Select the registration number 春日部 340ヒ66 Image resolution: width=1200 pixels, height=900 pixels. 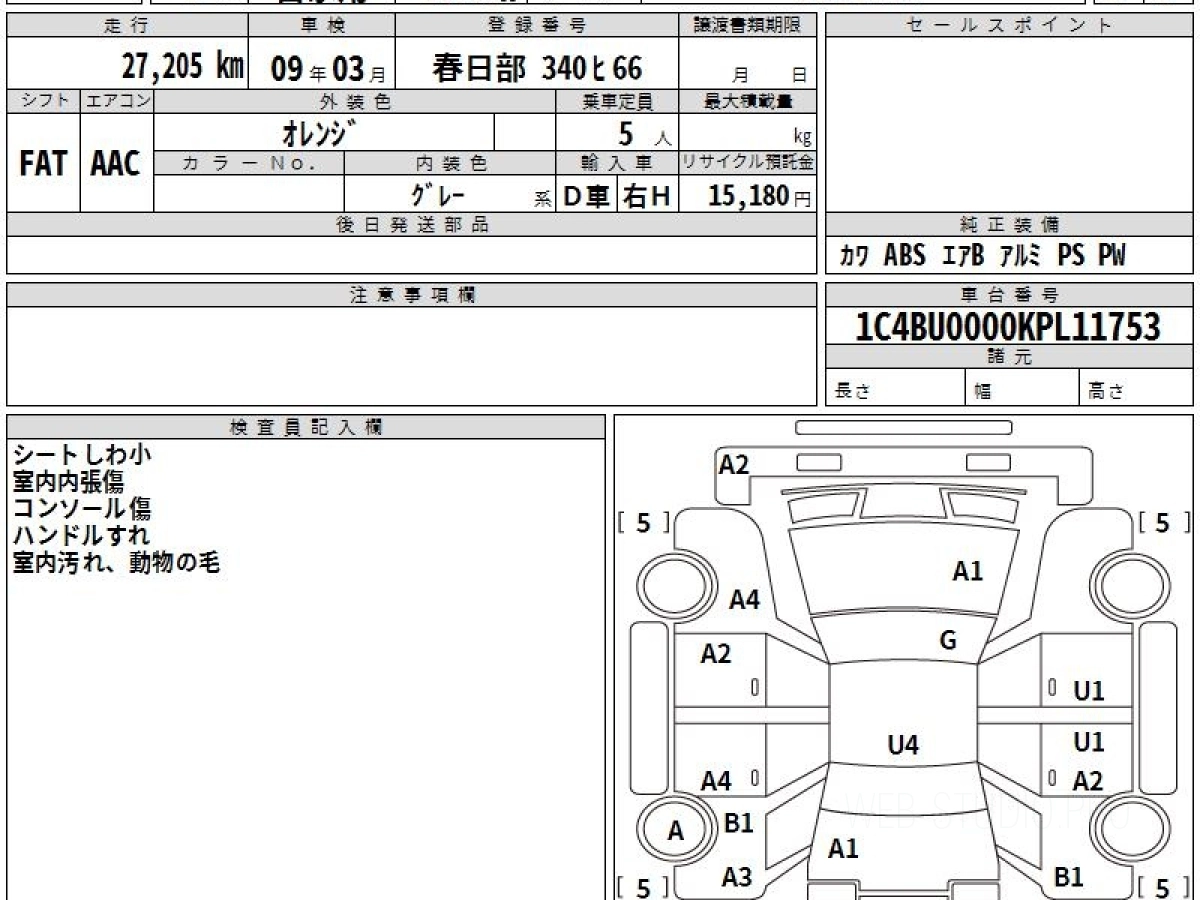pos(536,67)
